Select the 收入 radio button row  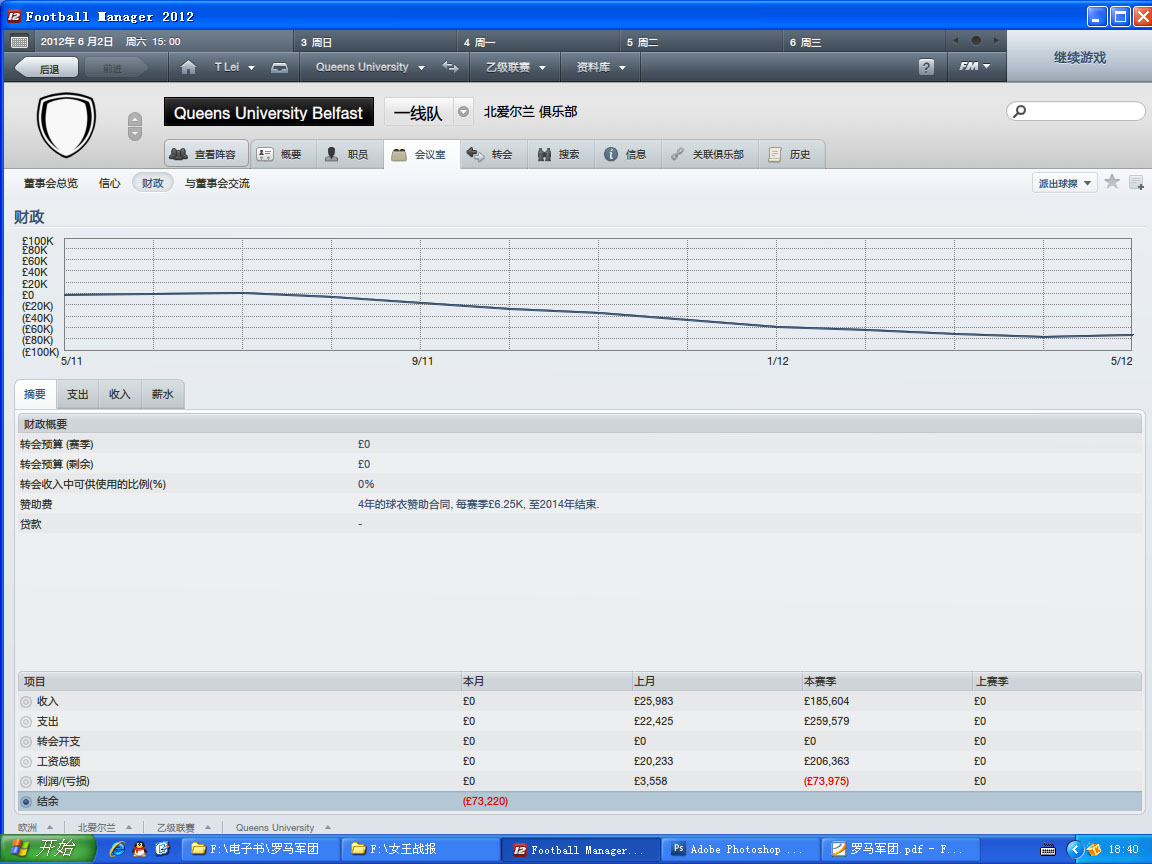pyautogui.click(x=26, y=701)
